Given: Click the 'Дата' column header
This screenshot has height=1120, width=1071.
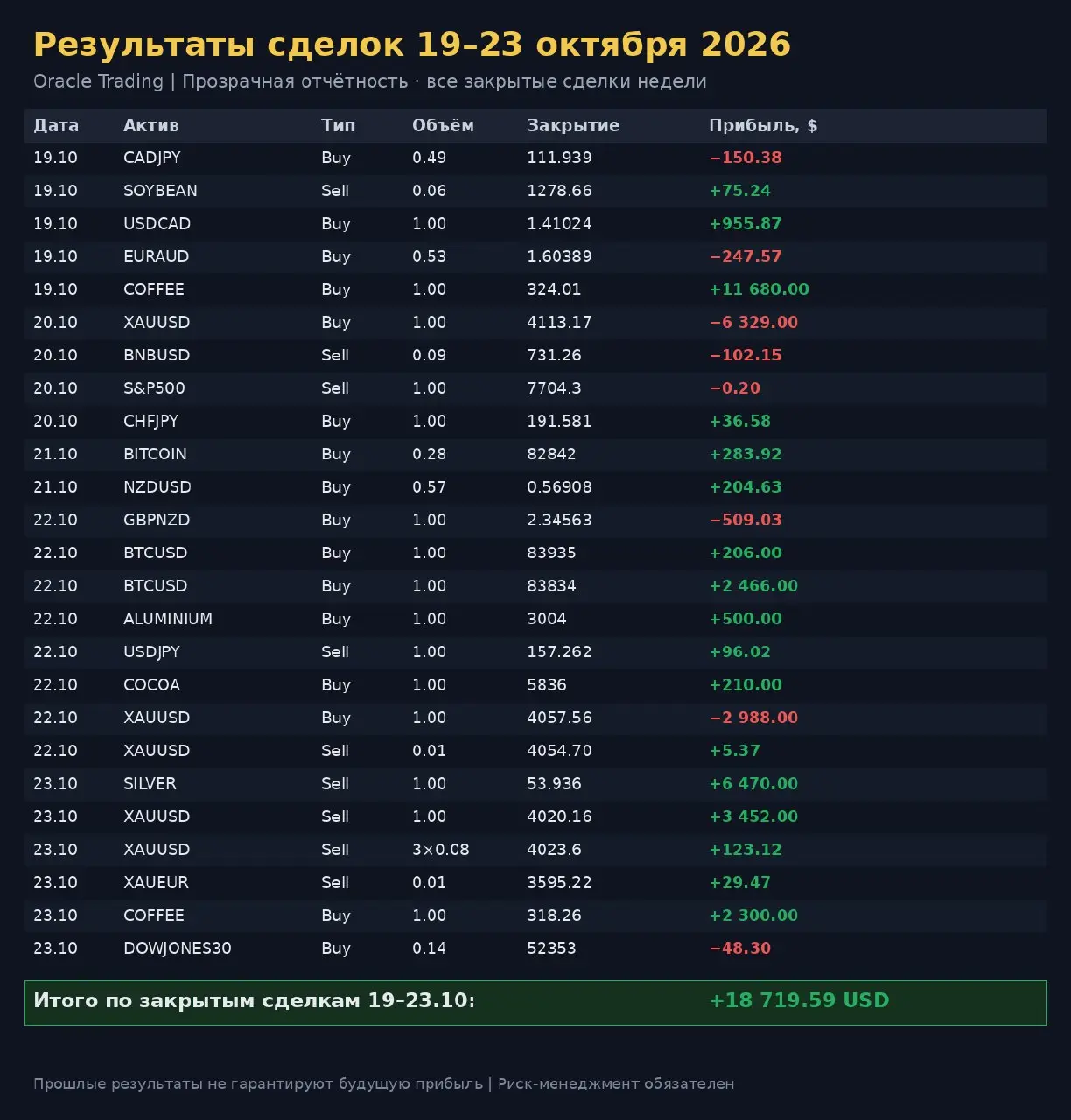Looking at the screenshot, I should pos(56,125).
